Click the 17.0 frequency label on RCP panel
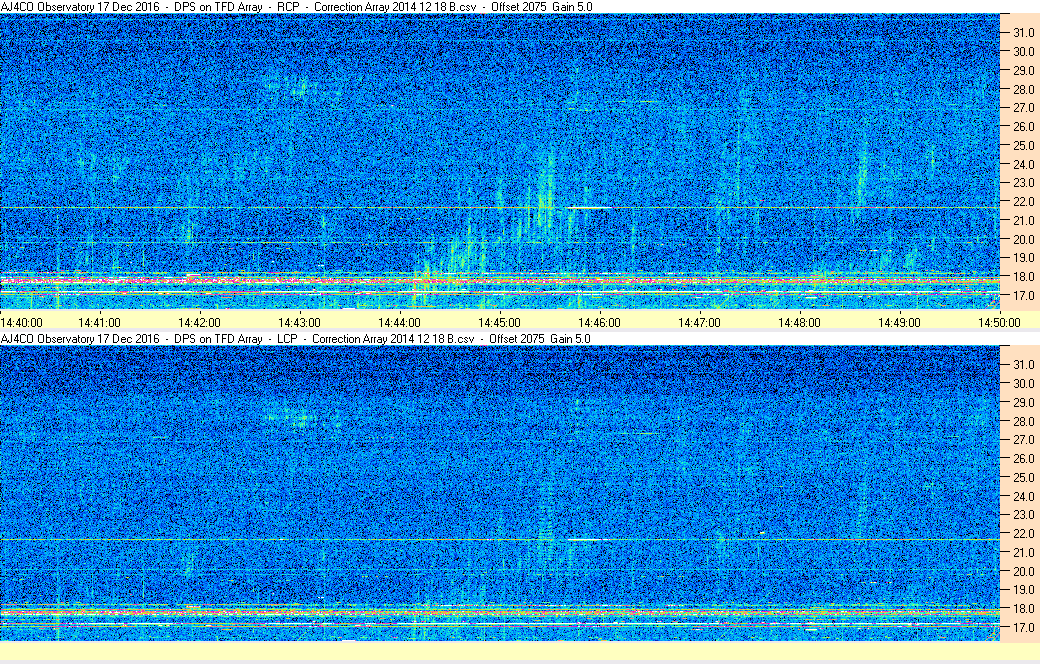Image resolution: width=1040 pixels, height=664 pixels. [1023, 295]
